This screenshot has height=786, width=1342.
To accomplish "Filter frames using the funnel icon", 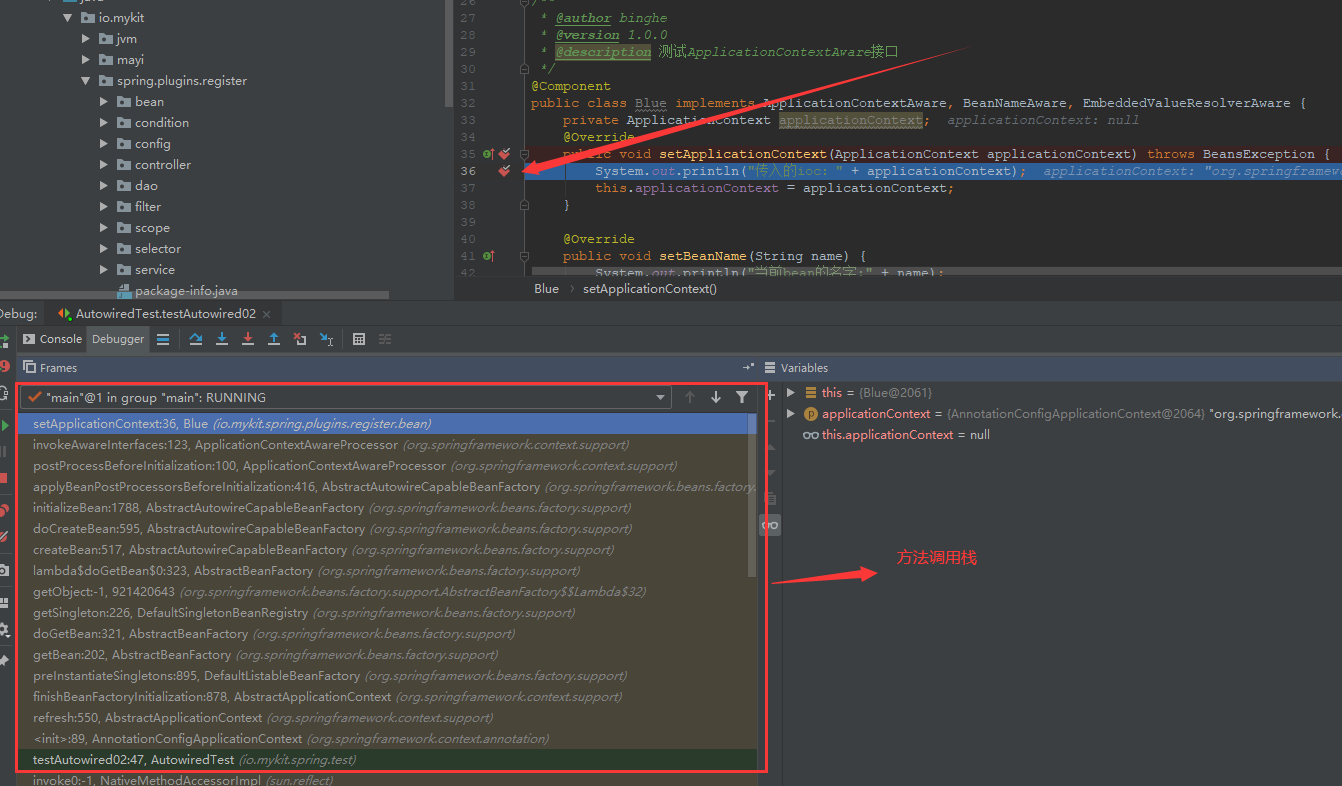I will (741, 397).
